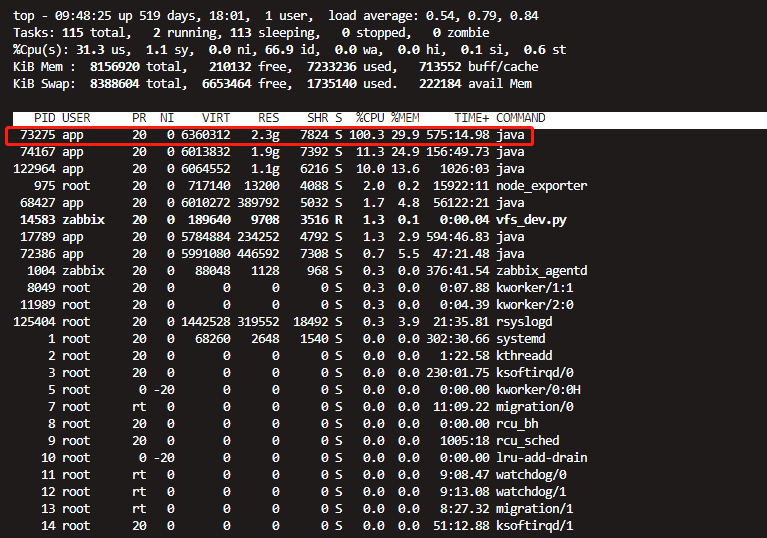Image resolution: width=767 pixels, height=538 pixels.
Task: Click the VIRT column header
Action: pos(215,118)
